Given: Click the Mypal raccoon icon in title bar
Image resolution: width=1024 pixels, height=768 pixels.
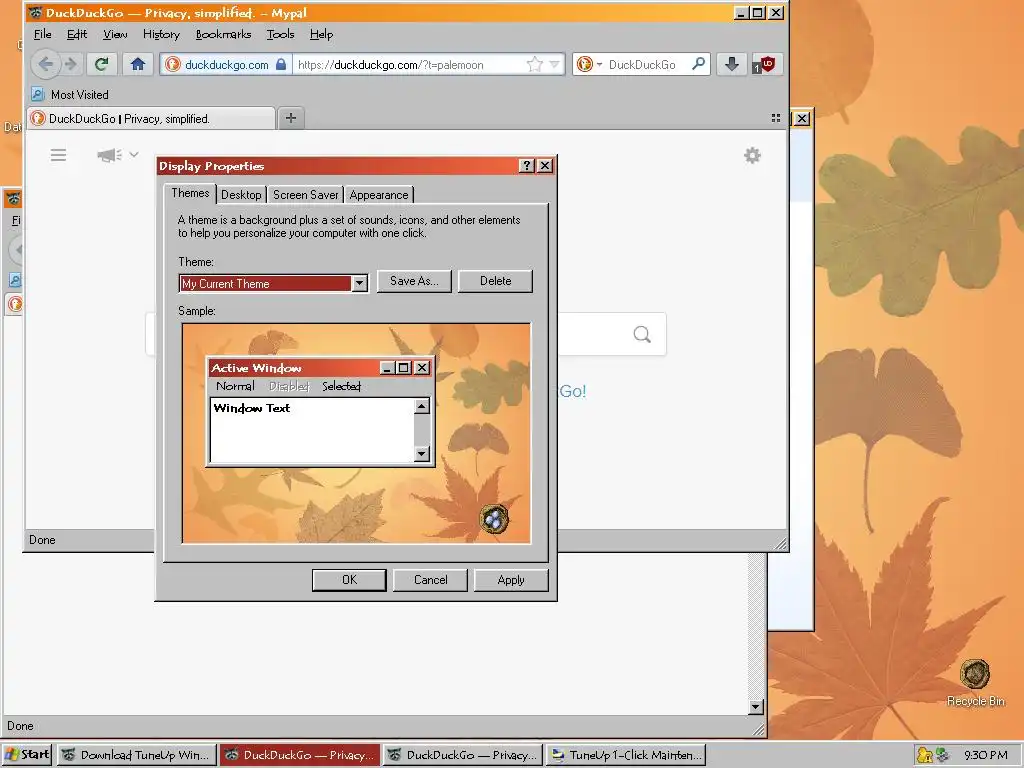Looking at the screenshot, I should click(36, 12).
